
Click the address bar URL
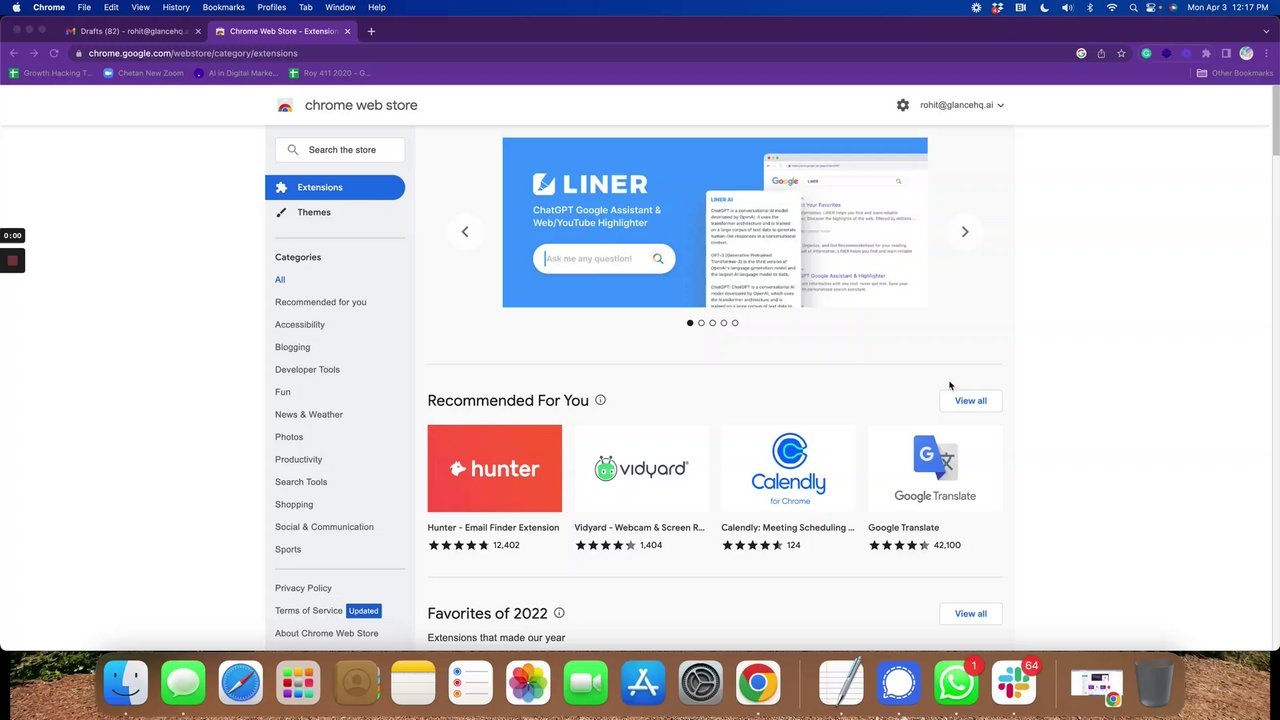(193, 53)
